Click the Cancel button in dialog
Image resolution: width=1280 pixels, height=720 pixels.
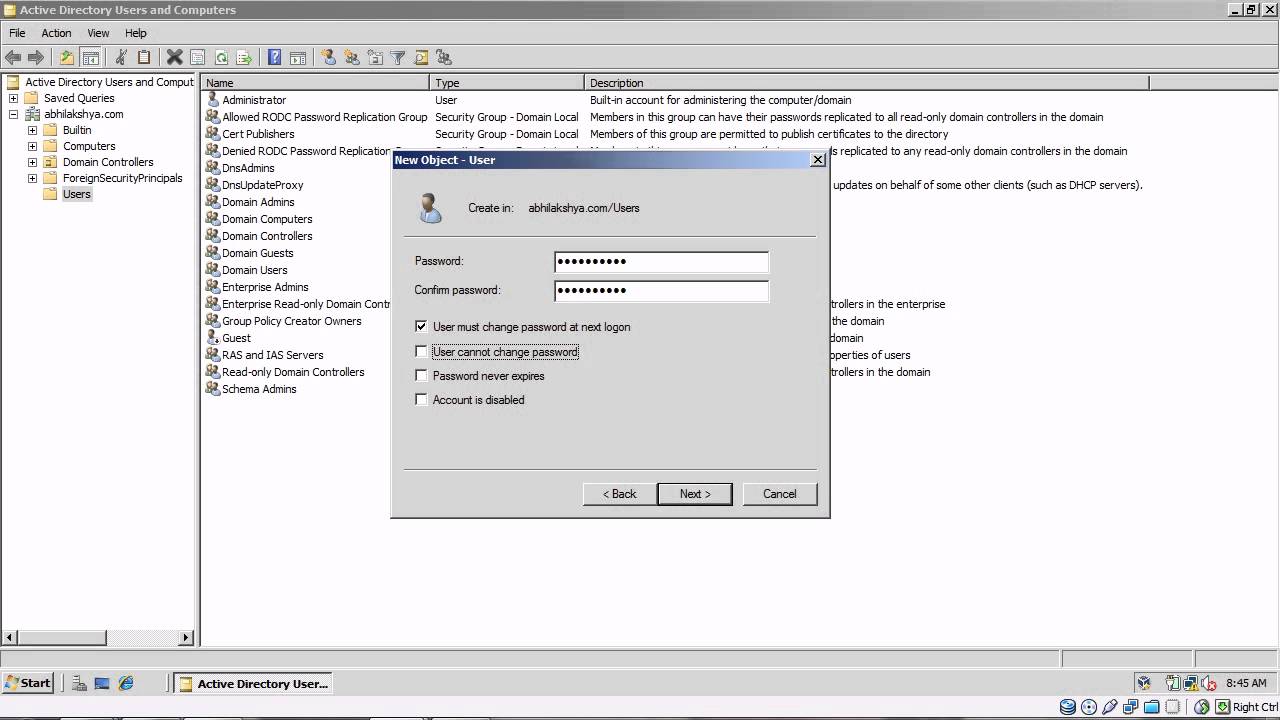pos(780,494)
